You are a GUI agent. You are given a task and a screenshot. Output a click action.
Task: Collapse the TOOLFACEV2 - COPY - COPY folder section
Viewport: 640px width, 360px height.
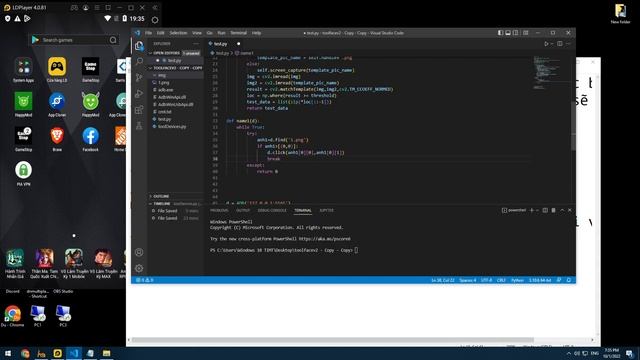click(176, 68)
